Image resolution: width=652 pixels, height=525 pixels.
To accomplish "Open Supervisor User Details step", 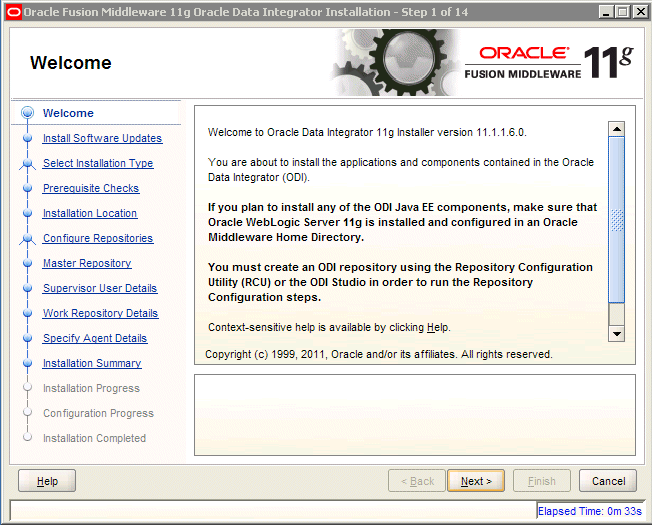I will pos(100,288).
